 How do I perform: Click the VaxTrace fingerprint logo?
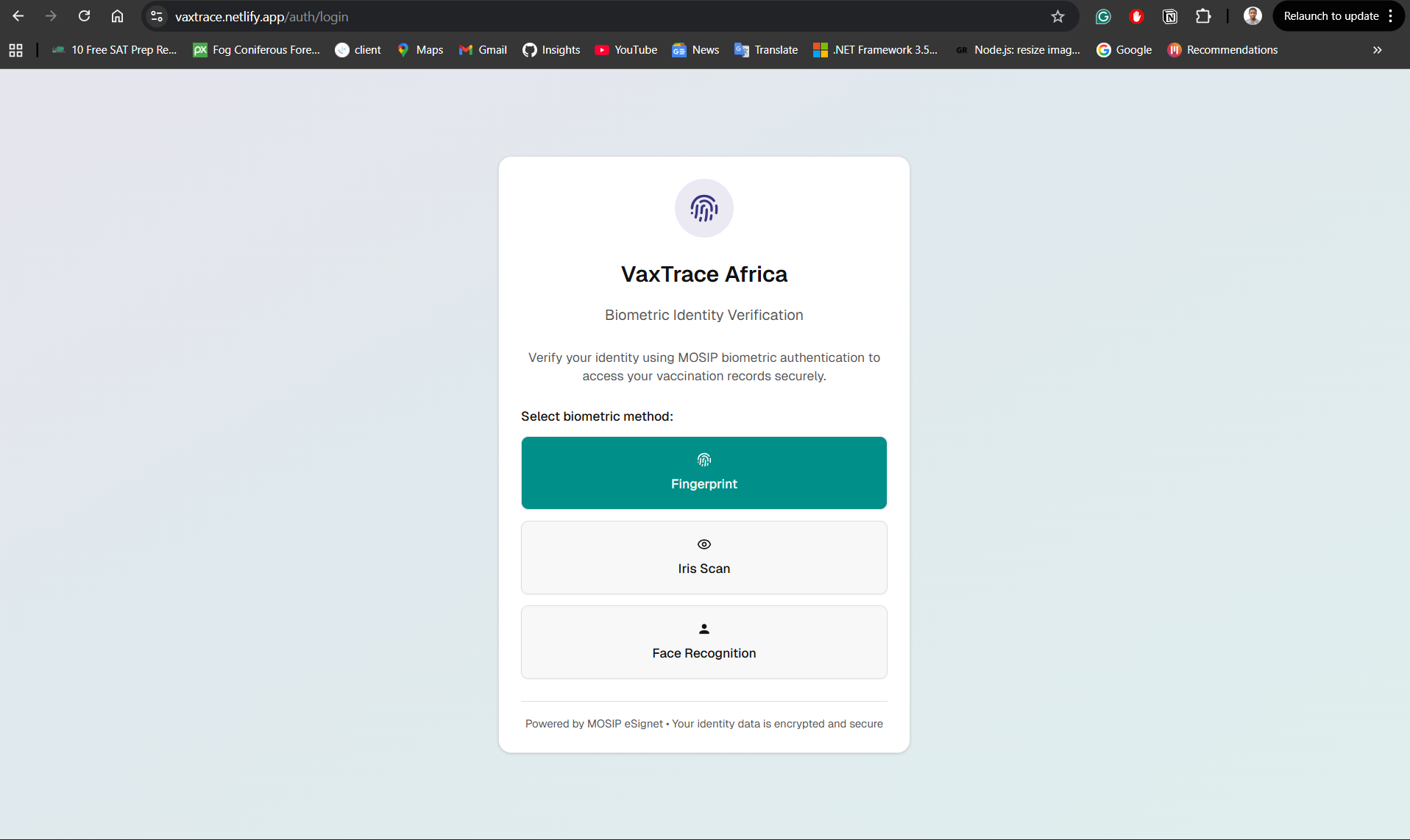704,208
